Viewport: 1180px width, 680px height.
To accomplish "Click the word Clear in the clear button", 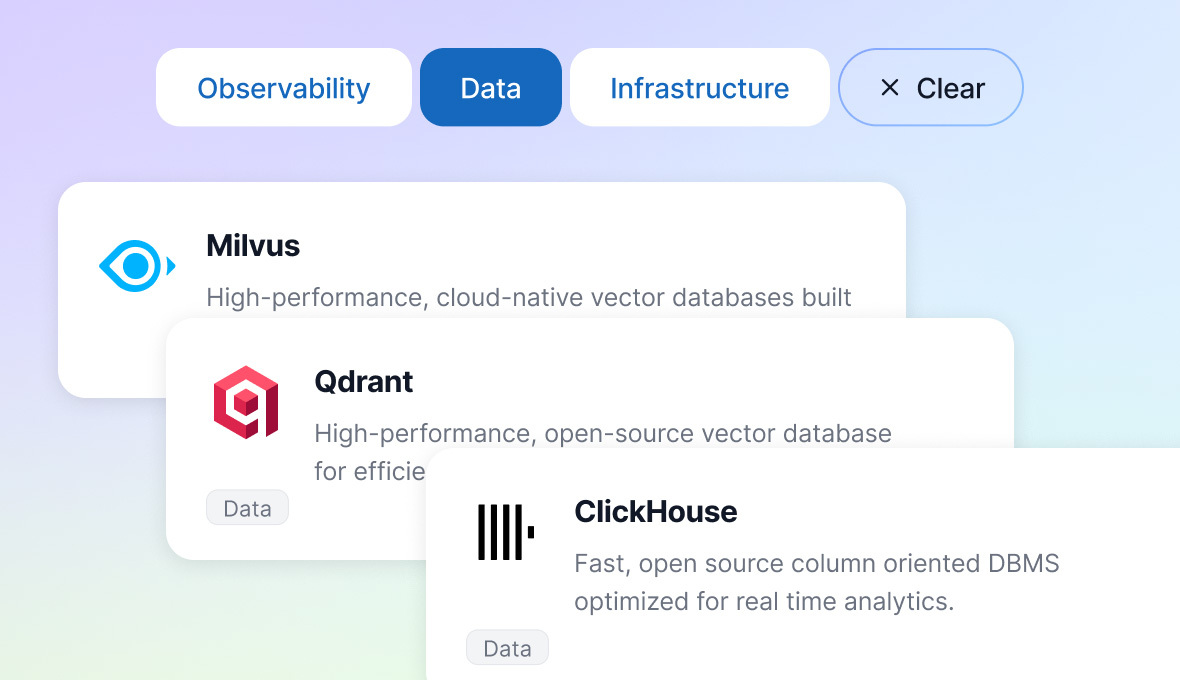I will point(950,89).
